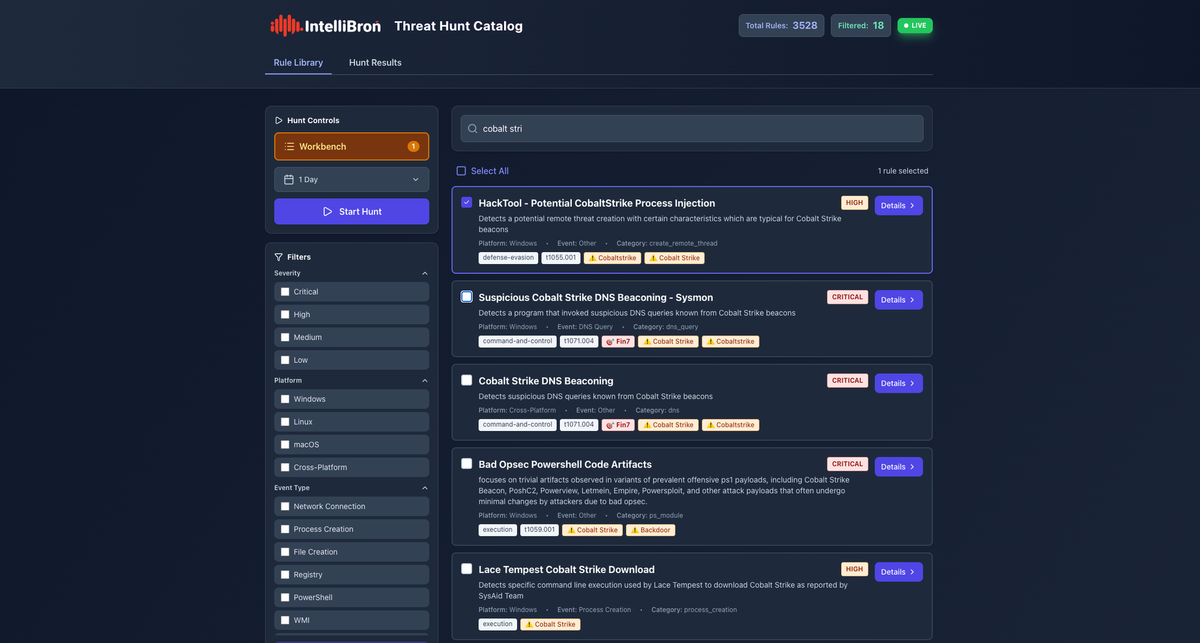Check Bad Opsec Powershell Code Artifacts rule
1200x643 pixels.
pos(467,464)
